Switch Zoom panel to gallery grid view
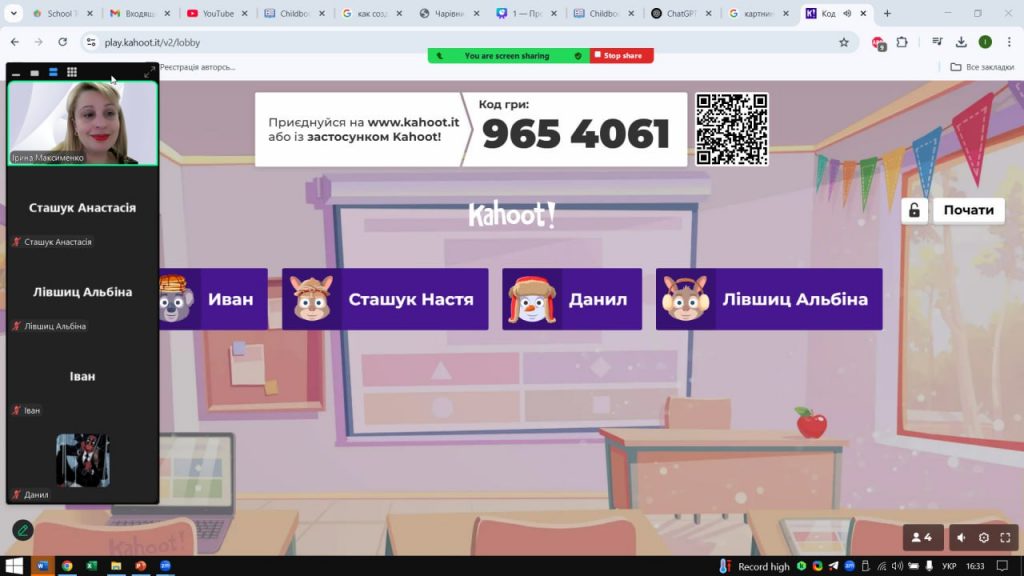This screenshot has width=1024, height=576. (72, 72)
